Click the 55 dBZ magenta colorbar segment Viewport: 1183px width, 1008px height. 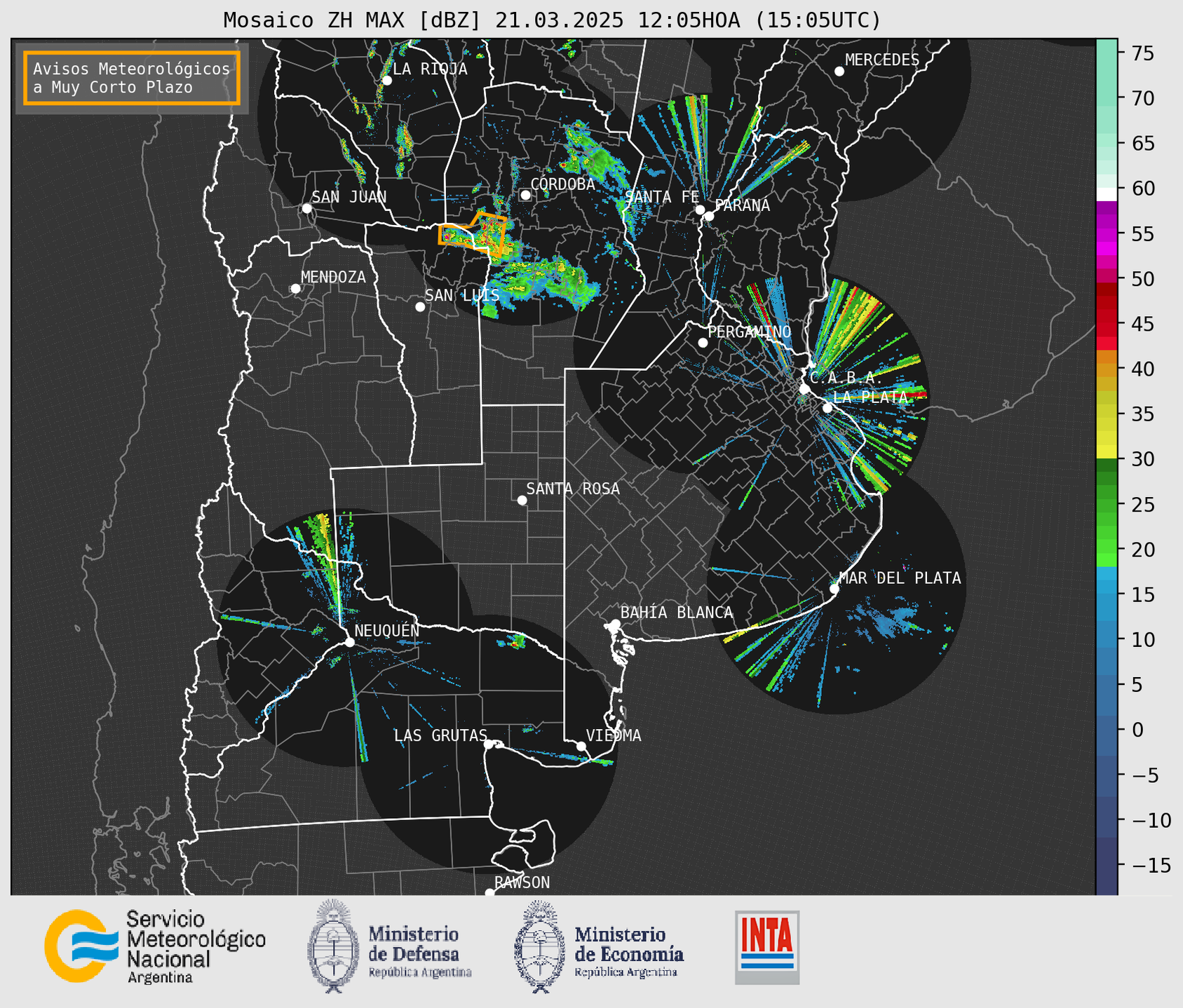[1107, 234]
